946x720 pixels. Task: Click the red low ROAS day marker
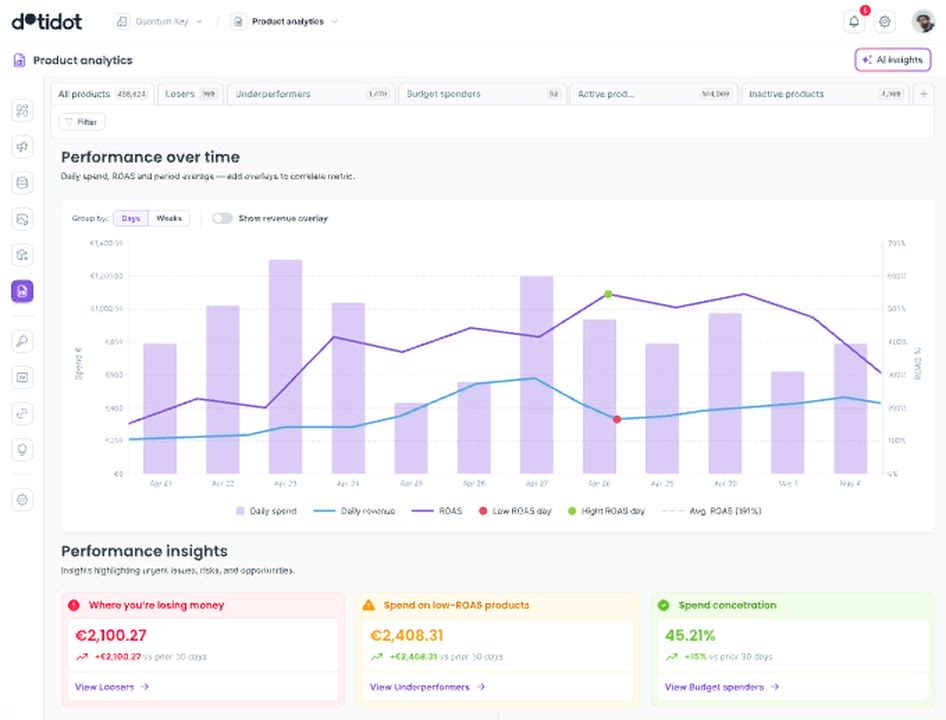[x=617, y=419]
